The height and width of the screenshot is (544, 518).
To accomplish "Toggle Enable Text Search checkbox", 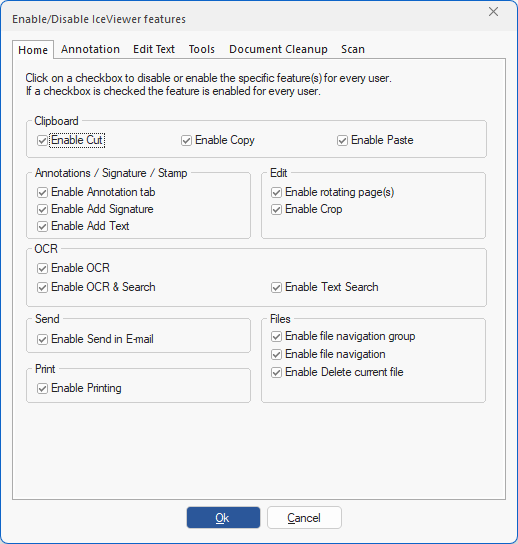I will [276, 288].
